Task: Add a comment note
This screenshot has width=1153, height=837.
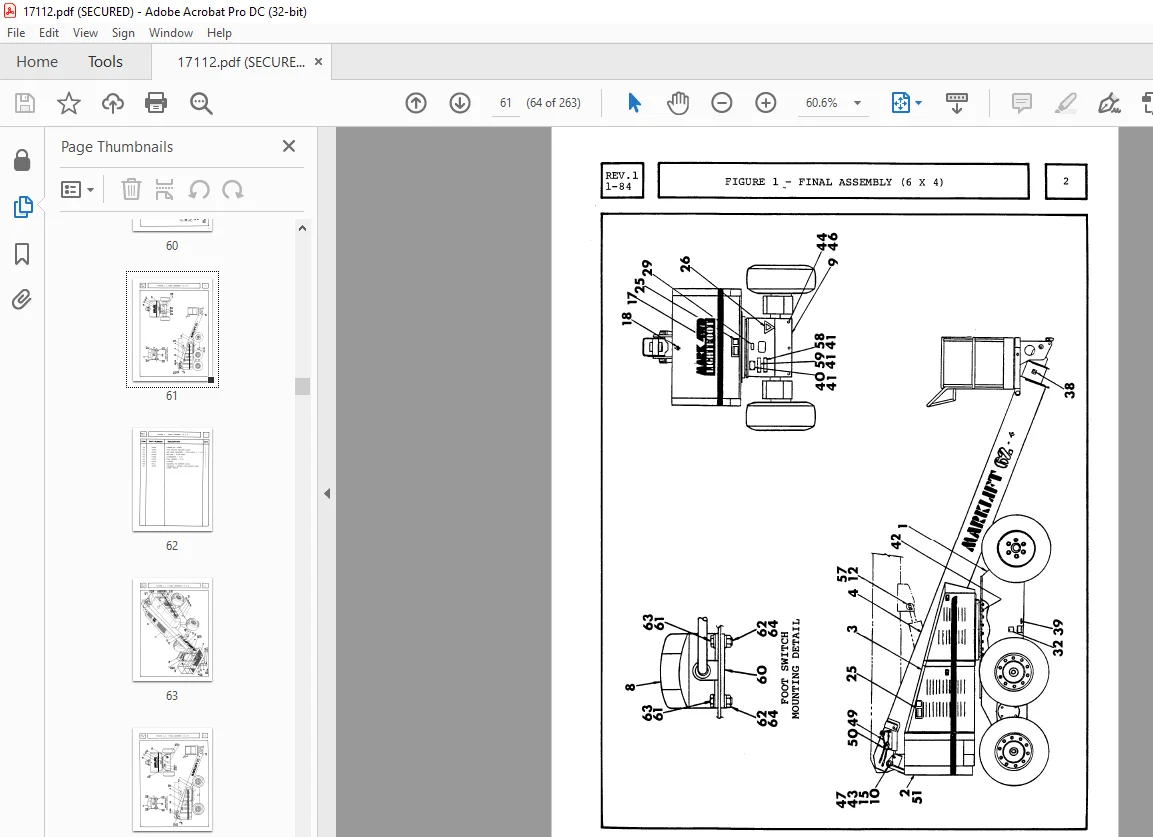Action: click(x=1021, y=103)
